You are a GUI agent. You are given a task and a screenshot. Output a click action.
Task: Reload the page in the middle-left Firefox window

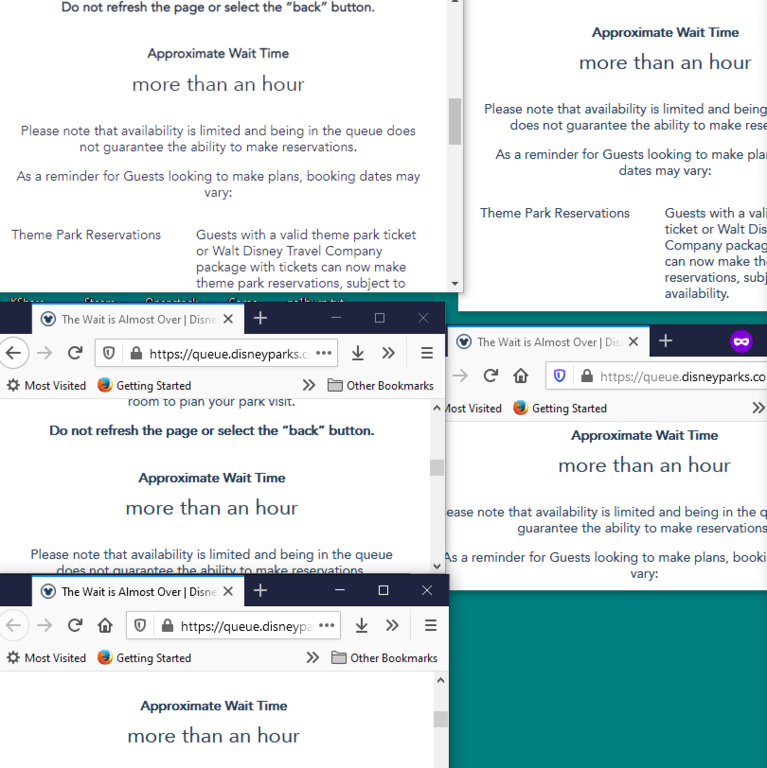pyautogui.click(x=74, y=353)
